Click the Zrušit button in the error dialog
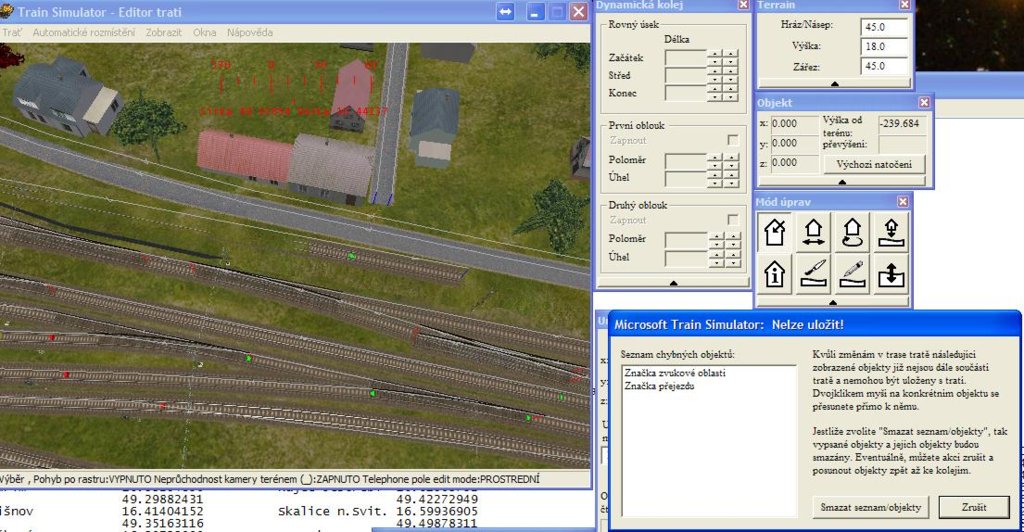 (x=974, y=507)
